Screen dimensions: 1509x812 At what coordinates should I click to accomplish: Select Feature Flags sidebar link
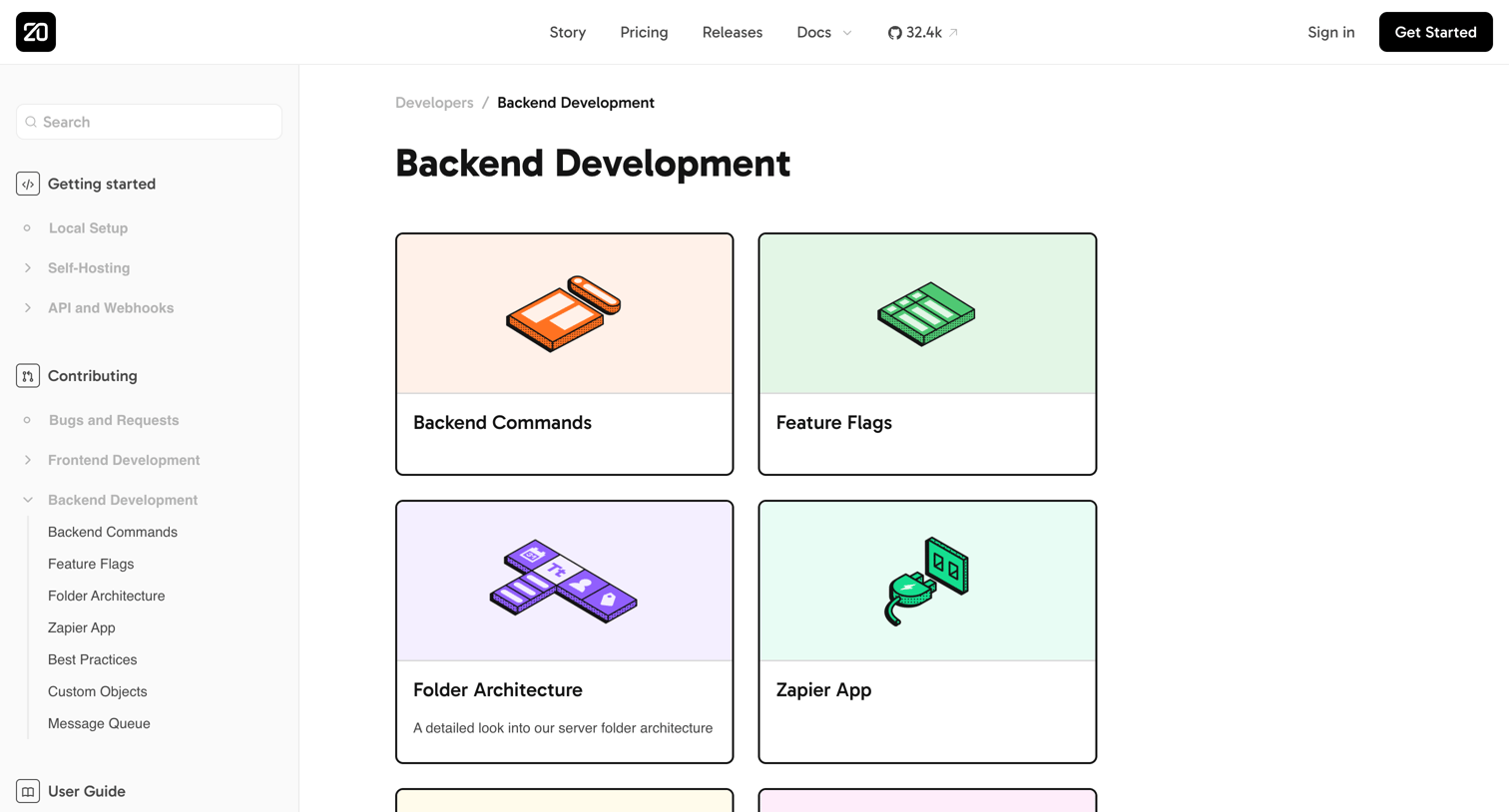91,564
